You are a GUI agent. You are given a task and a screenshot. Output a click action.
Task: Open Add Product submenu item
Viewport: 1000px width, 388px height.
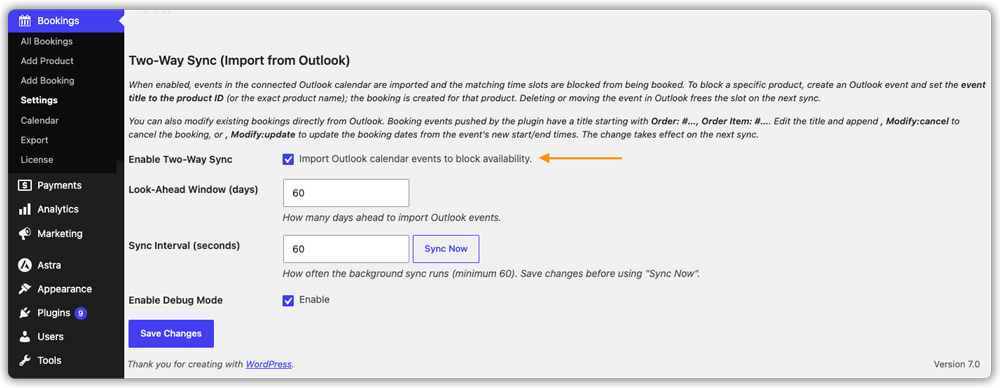pyautogui.click(x=47, y=61)
